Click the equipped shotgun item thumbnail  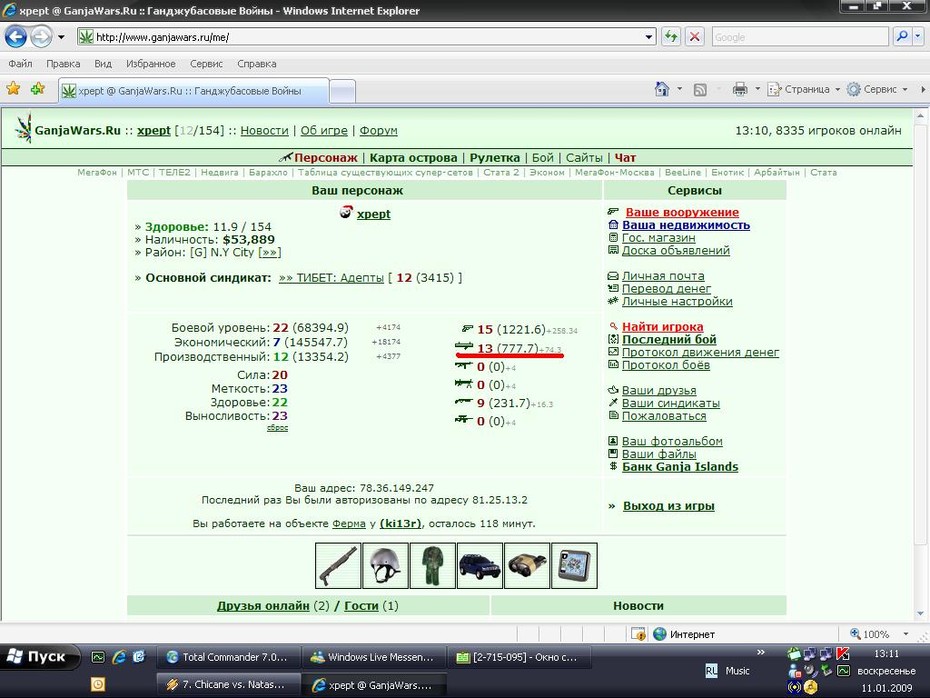[337, 565]
